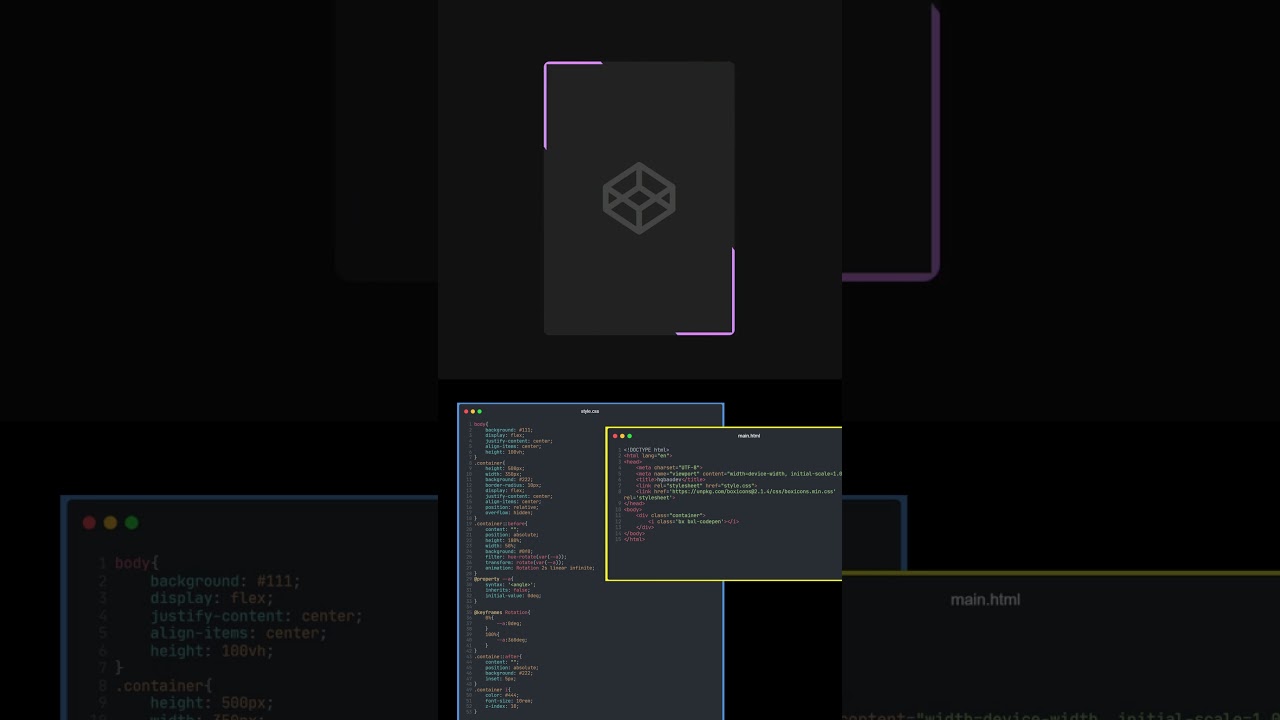
Task: Click the CodePen logo in the preview card
Action: click(x=639, y=198)
